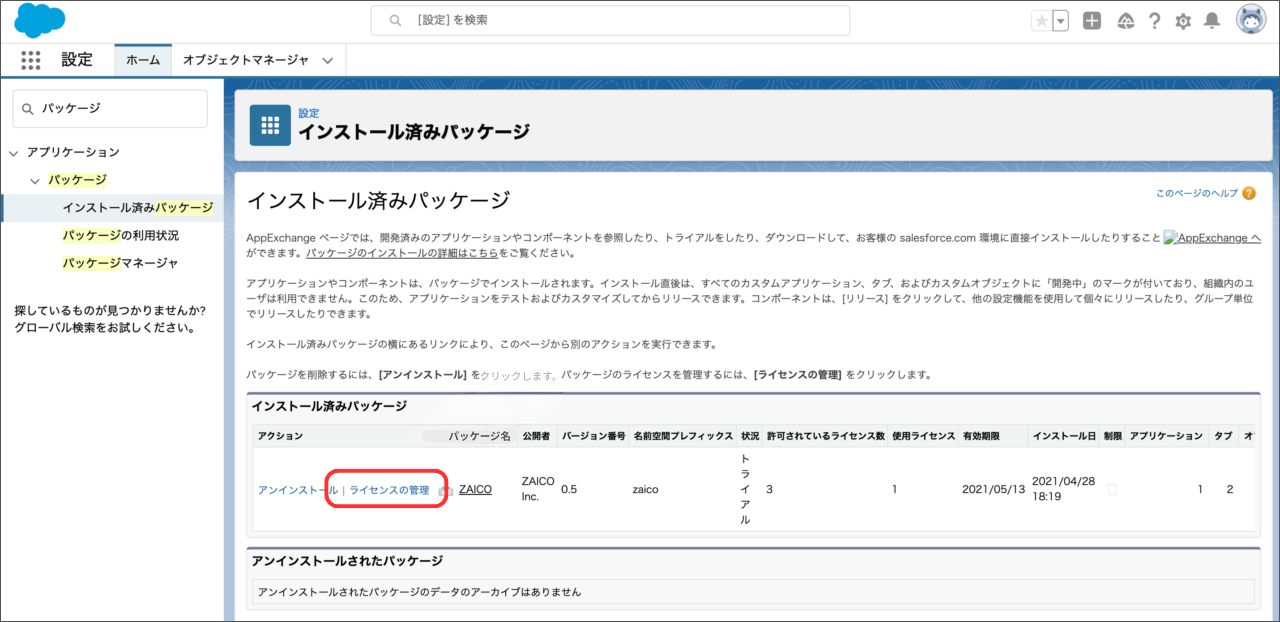Switch to the ホーム tab
Screen dimensions: 1280x622
point(143,60)
